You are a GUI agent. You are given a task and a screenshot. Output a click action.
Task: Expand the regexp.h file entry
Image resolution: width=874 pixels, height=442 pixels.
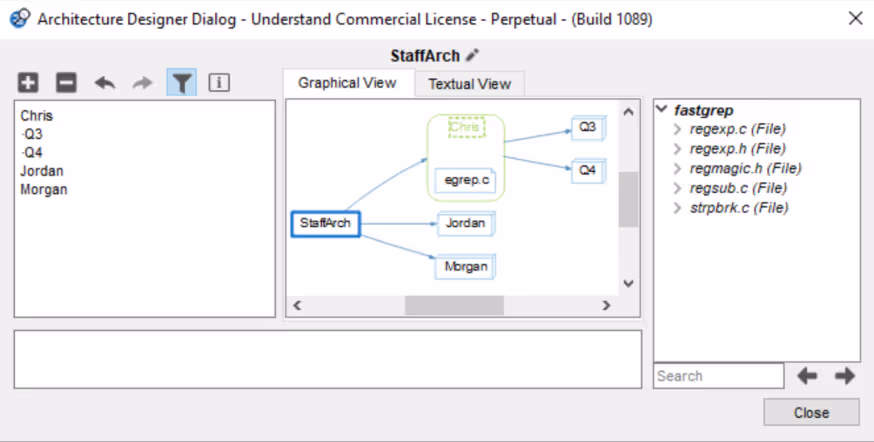pos(677,149)
